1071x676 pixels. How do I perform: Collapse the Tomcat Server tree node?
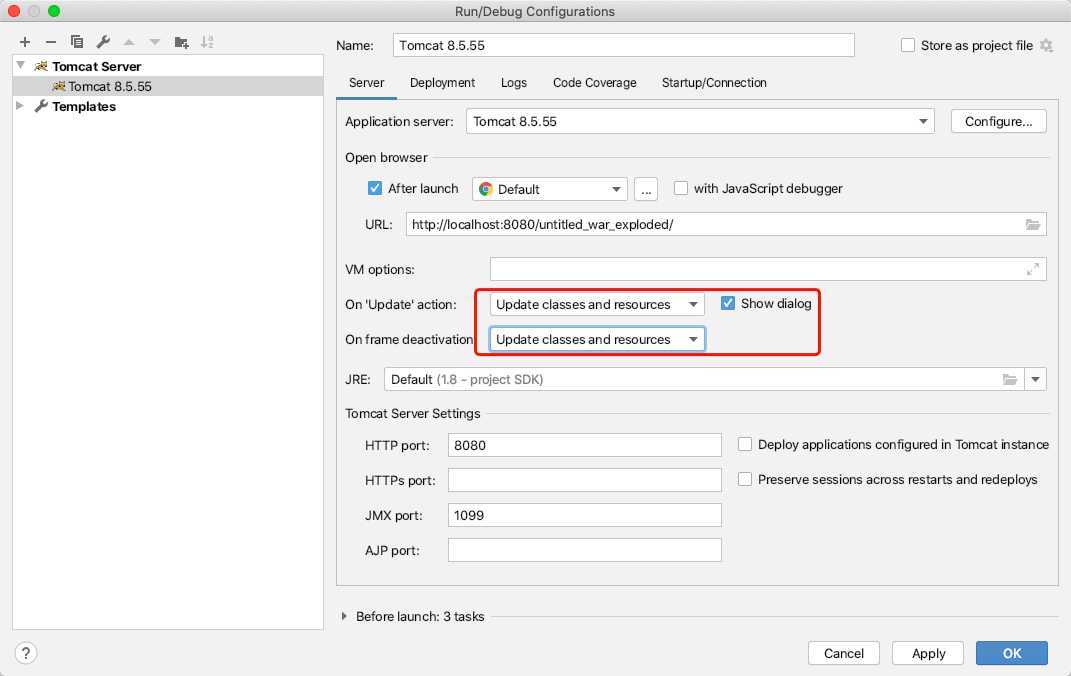tap(20, 66)
